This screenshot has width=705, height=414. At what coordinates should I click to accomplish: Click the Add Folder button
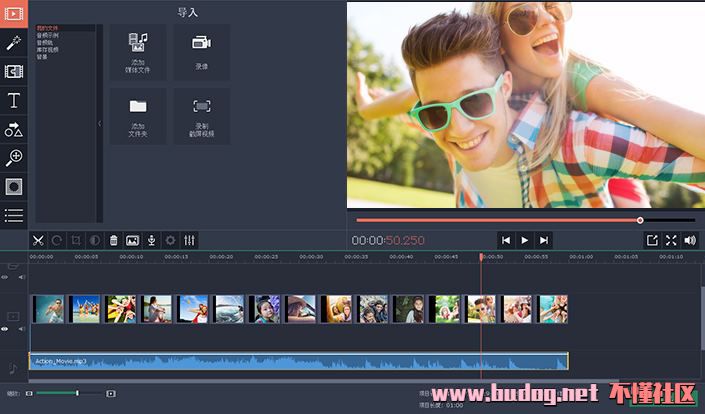pyautogui.click(x=138, y=116)
